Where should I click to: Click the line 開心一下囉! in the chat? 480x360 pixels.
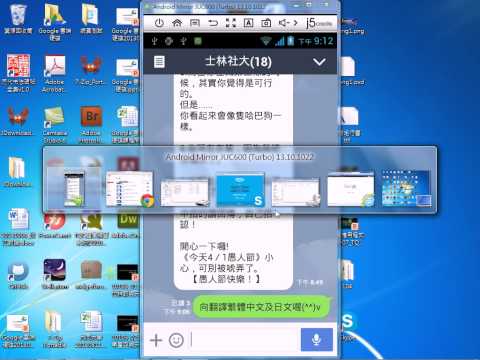[204, 246]
